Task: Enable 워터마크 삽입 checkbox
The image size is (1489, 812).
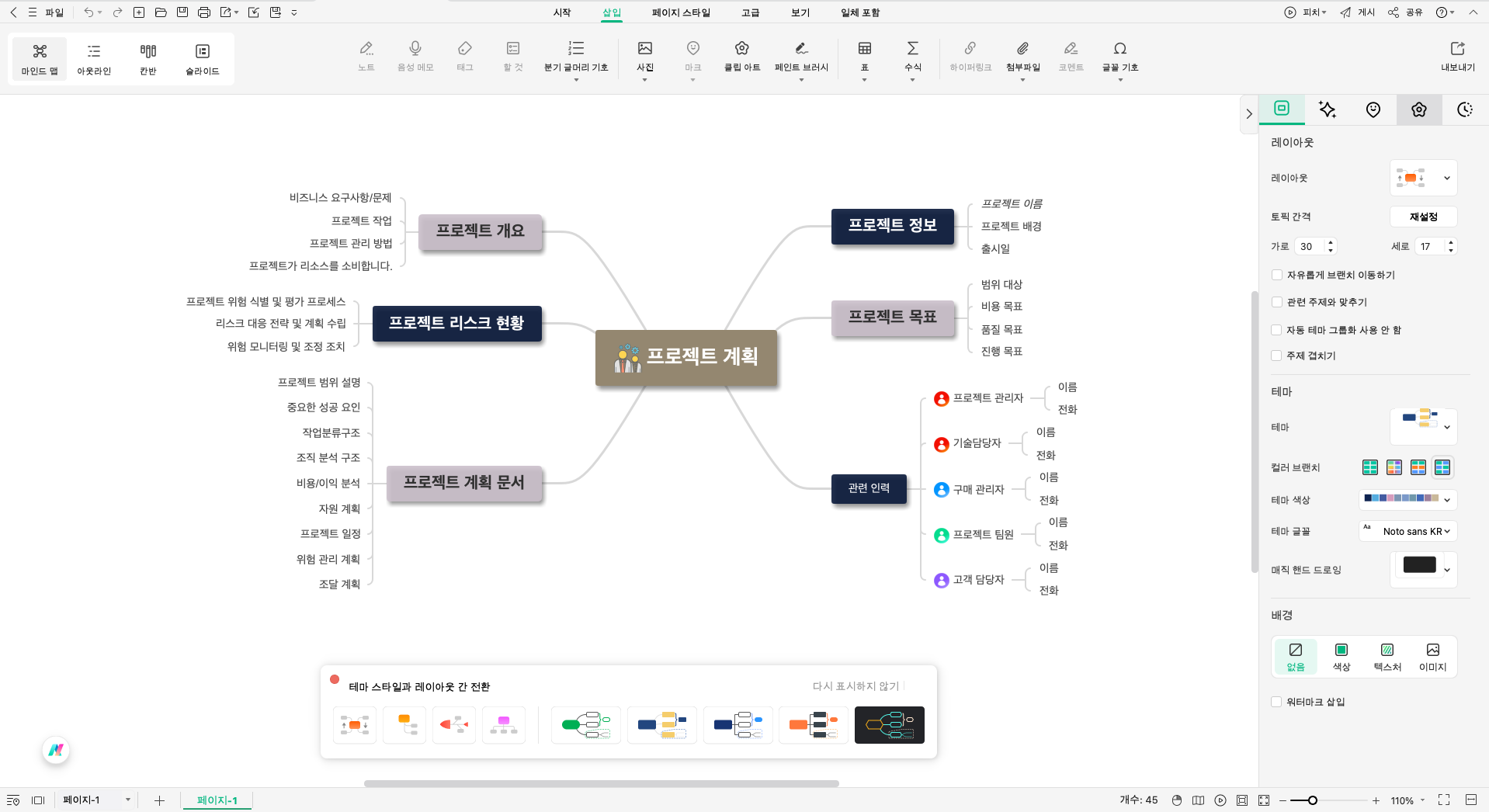Action: (1276, 702)
